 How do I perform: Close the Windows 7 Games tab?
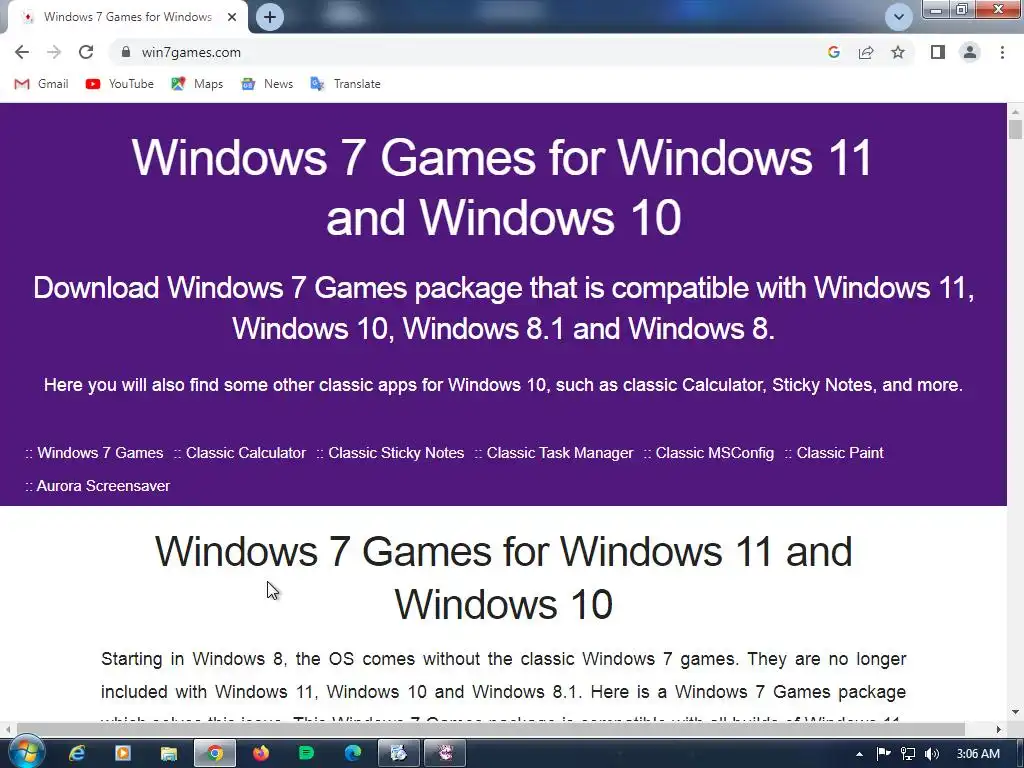click(x=232, y=17)
